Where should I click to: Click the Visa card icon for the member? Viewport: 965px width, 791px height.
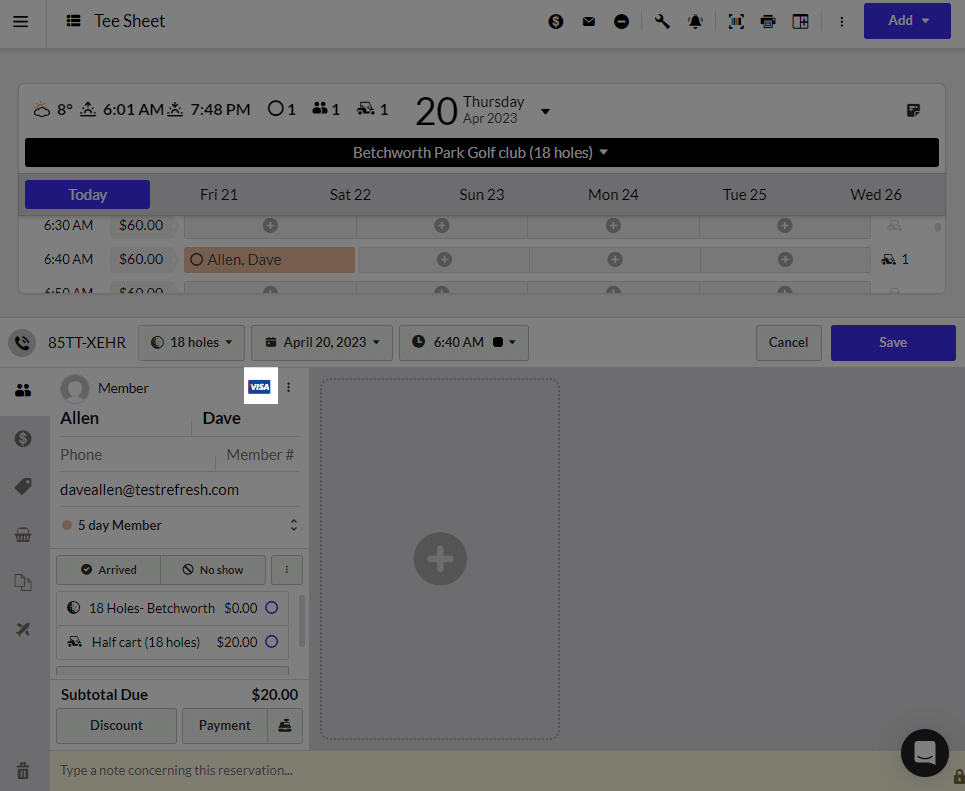260,387
